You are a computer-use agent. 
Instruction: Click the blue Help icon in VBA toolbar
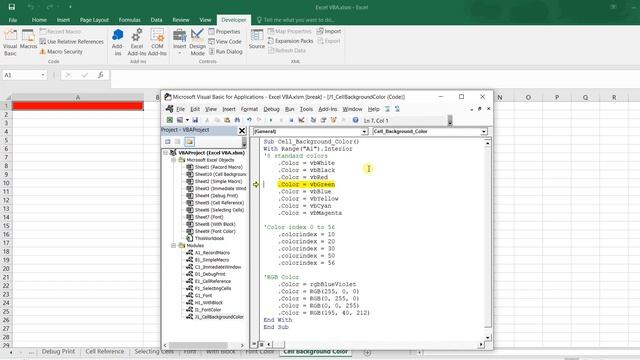click(356, 120)
